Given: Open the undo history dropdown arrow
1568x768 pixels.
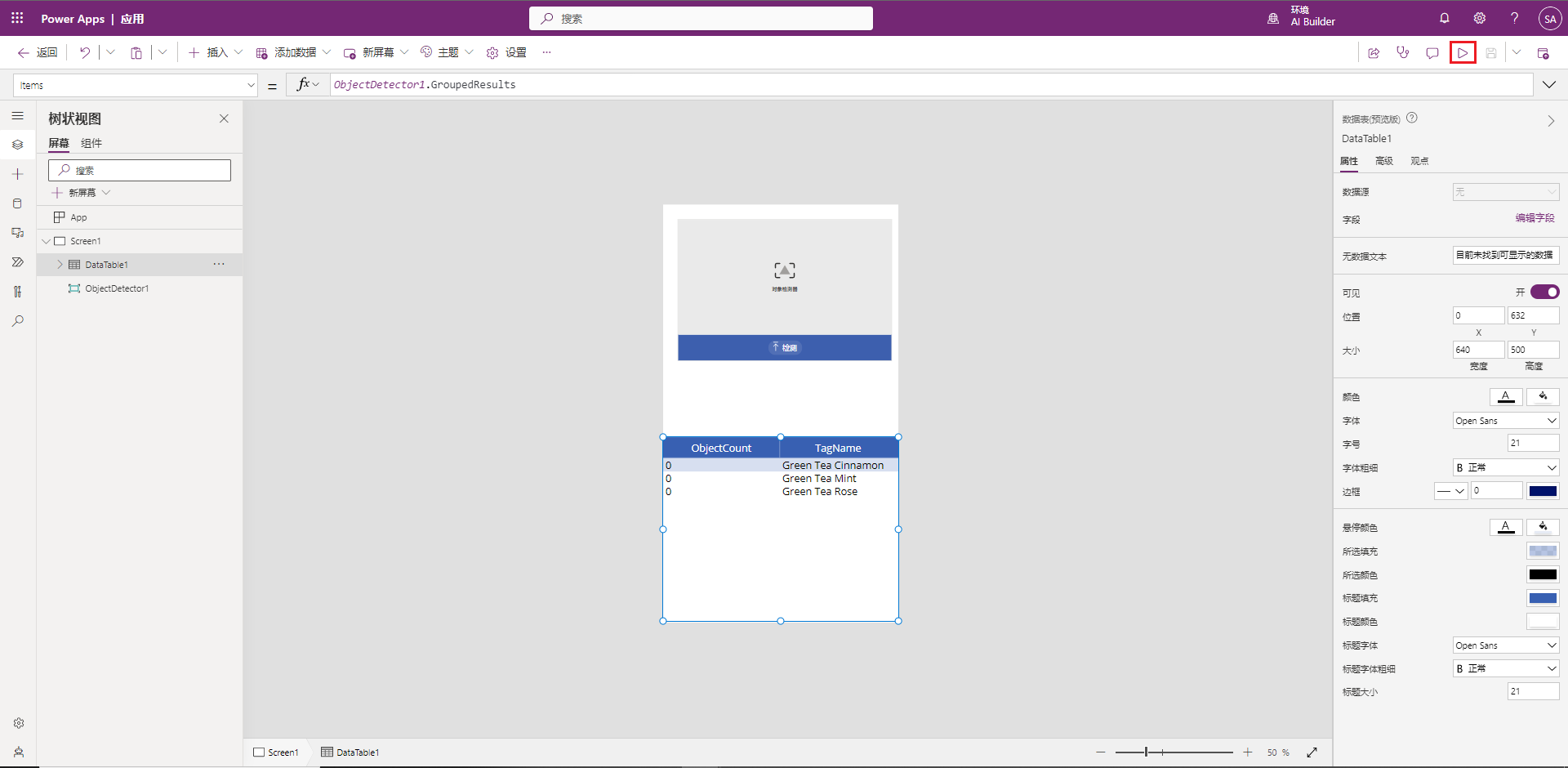Looking at the screenshot, I should coord(110,52).
